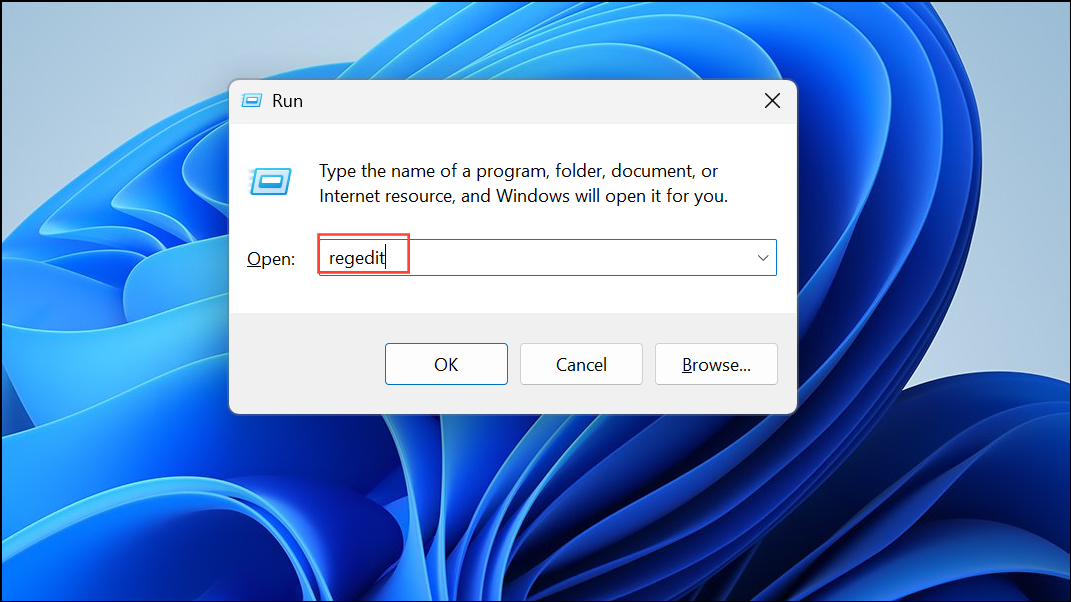The image size is (1071, 602).
Task: Cancel the Run dialog
Action: pyautogui.click(x=581, y=364)
